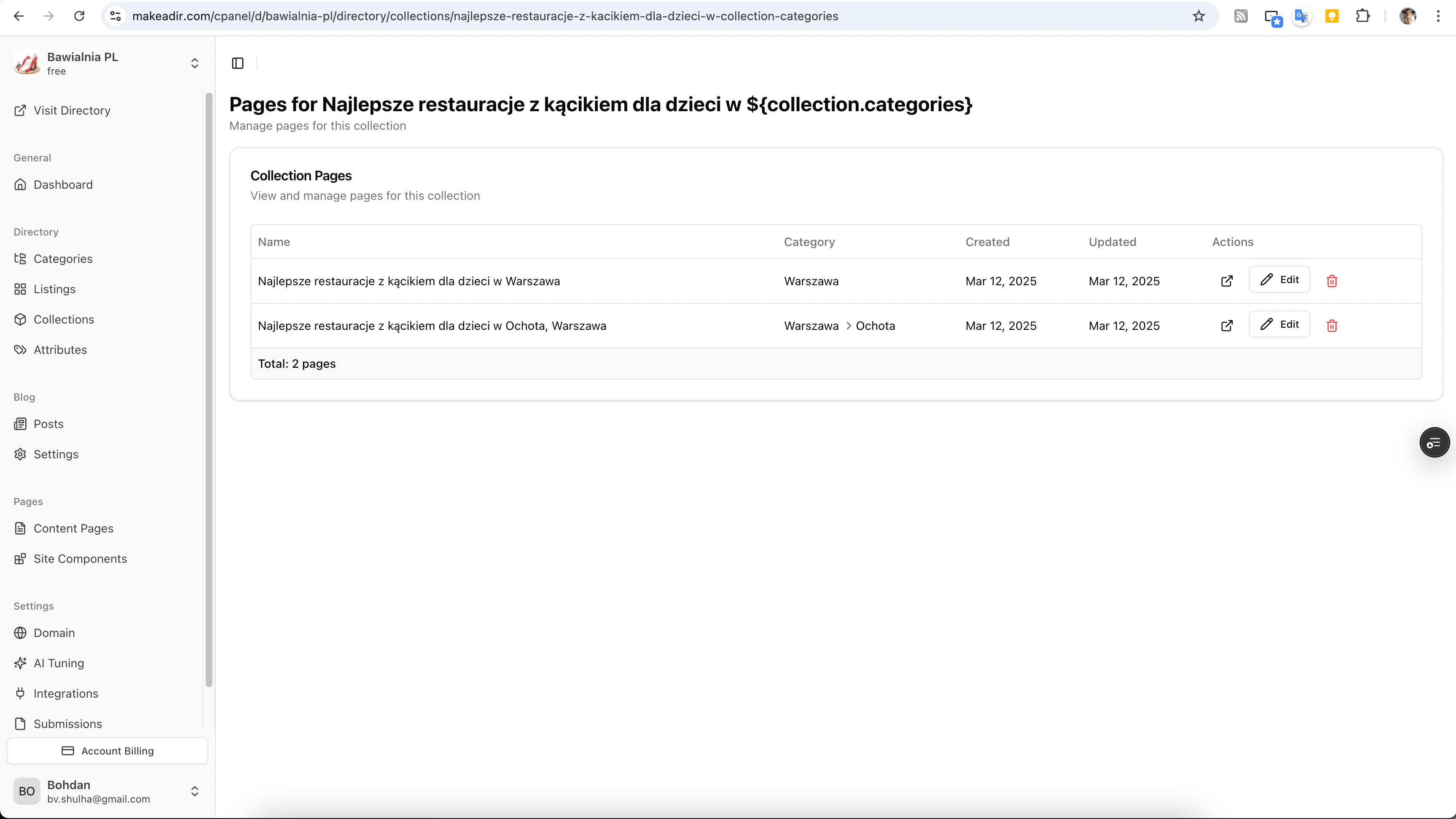Toggle the sidebar panel icon

pos(237,63)
